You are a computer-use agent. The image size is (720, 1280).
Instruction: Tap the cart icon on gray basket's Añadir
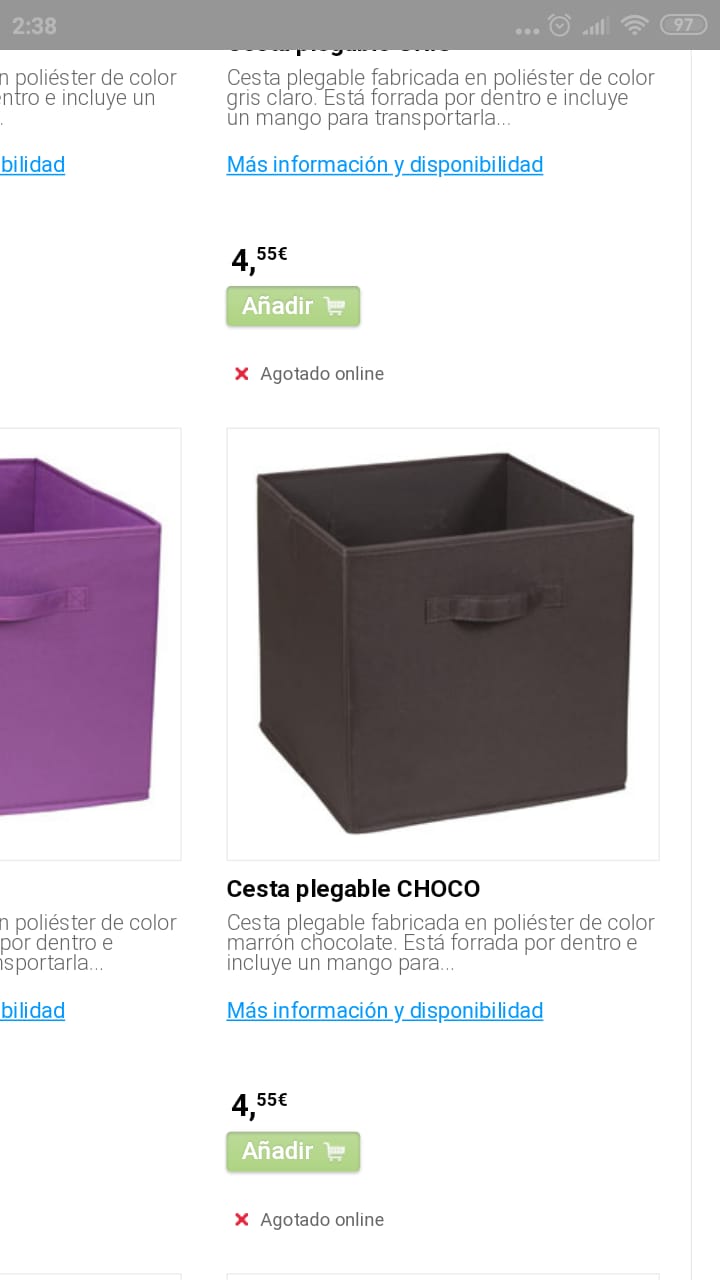pyautogui.click(x=334, y=307)
